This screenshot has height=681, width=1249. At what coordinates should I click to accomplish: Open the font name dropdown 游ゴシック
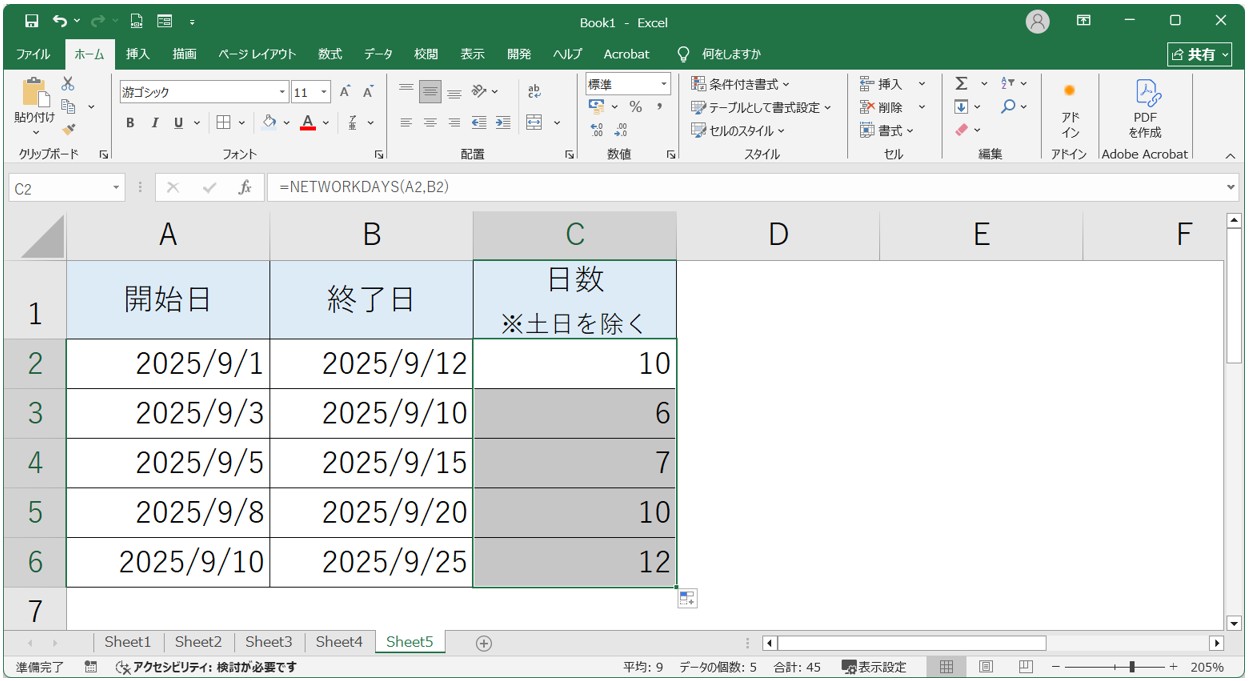(x=282, y=92)
